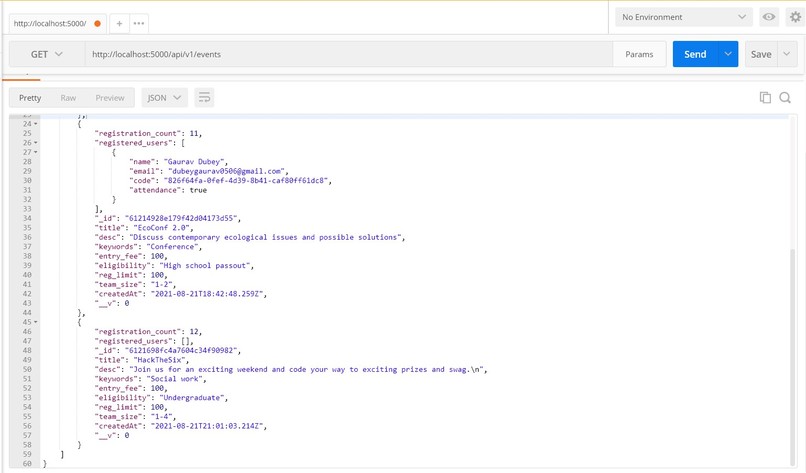Click the Send button

[695, 54]
